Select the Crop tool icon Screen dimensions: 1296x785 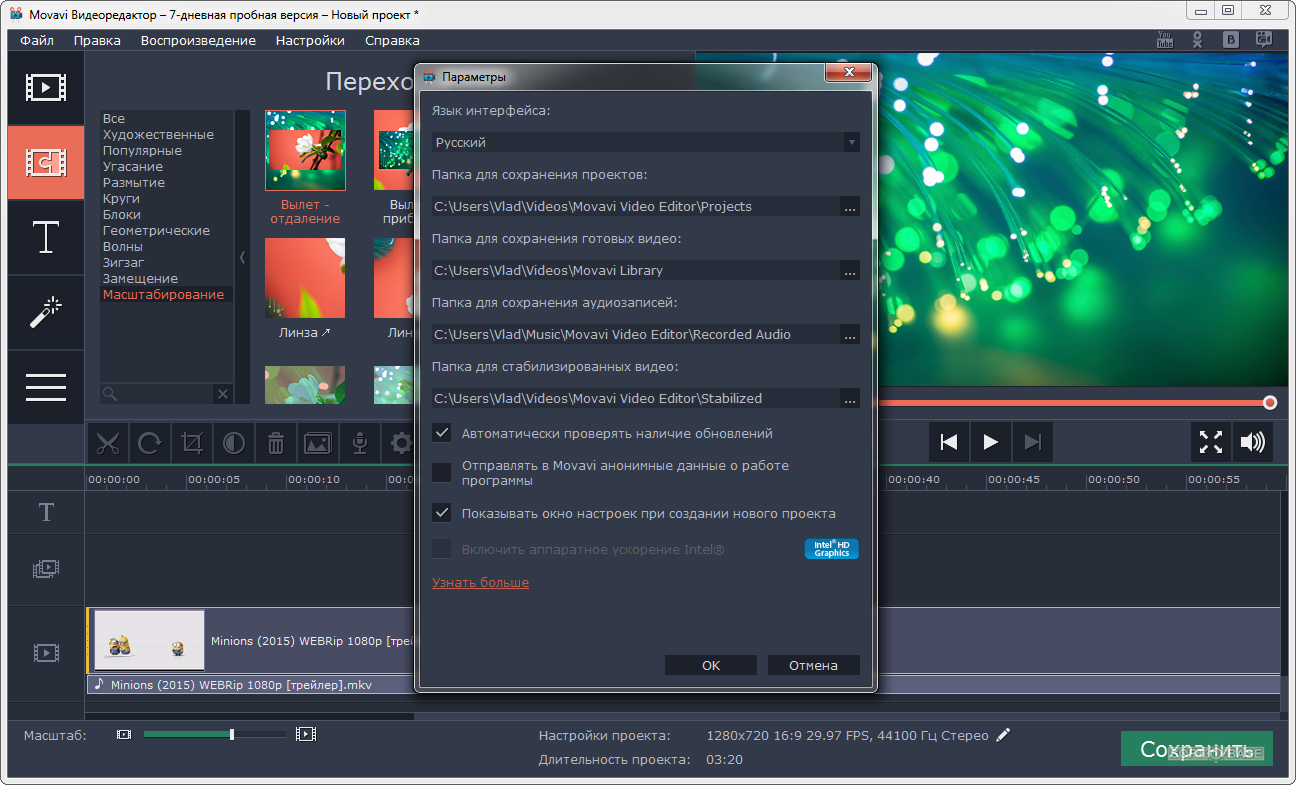click(192, 442)
